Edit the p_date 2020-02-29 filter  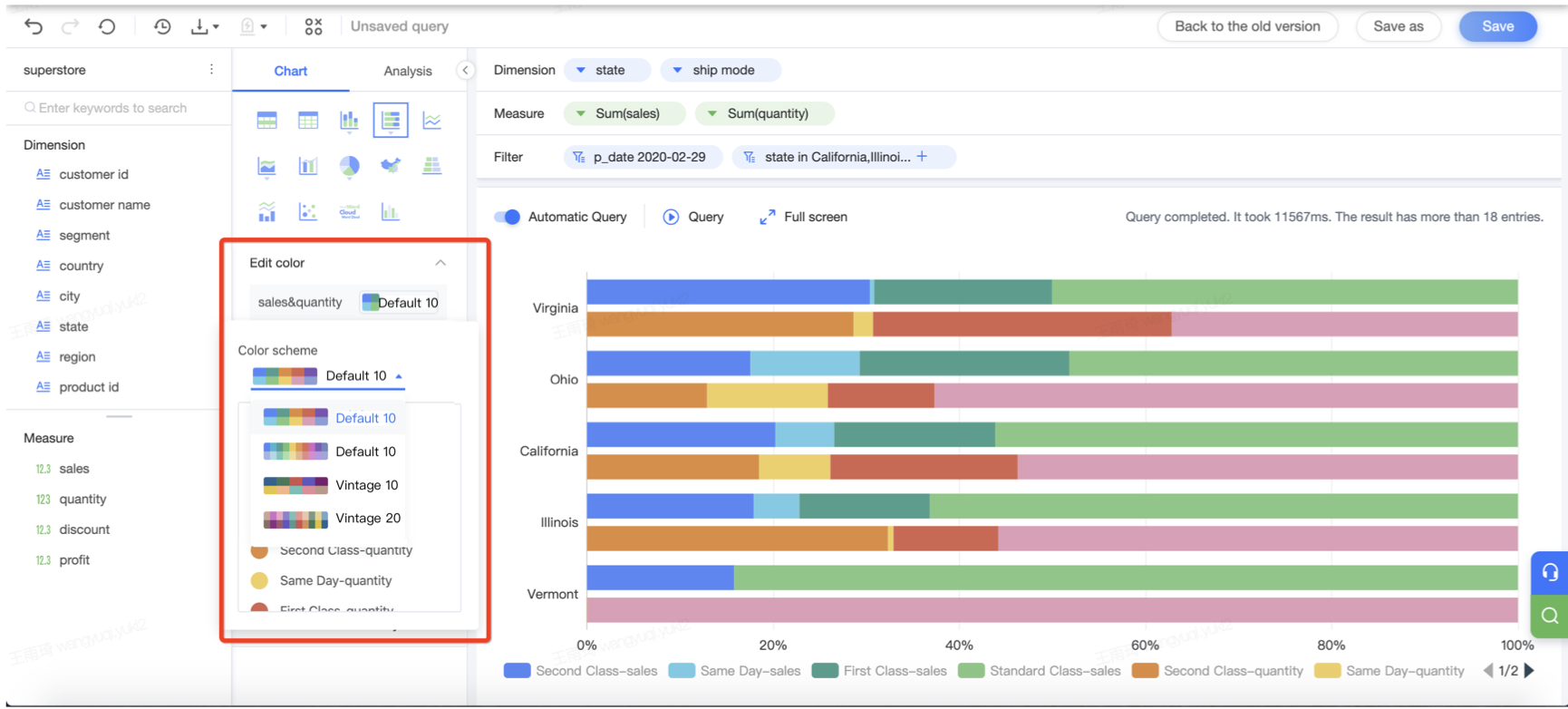tap(643, 157)
